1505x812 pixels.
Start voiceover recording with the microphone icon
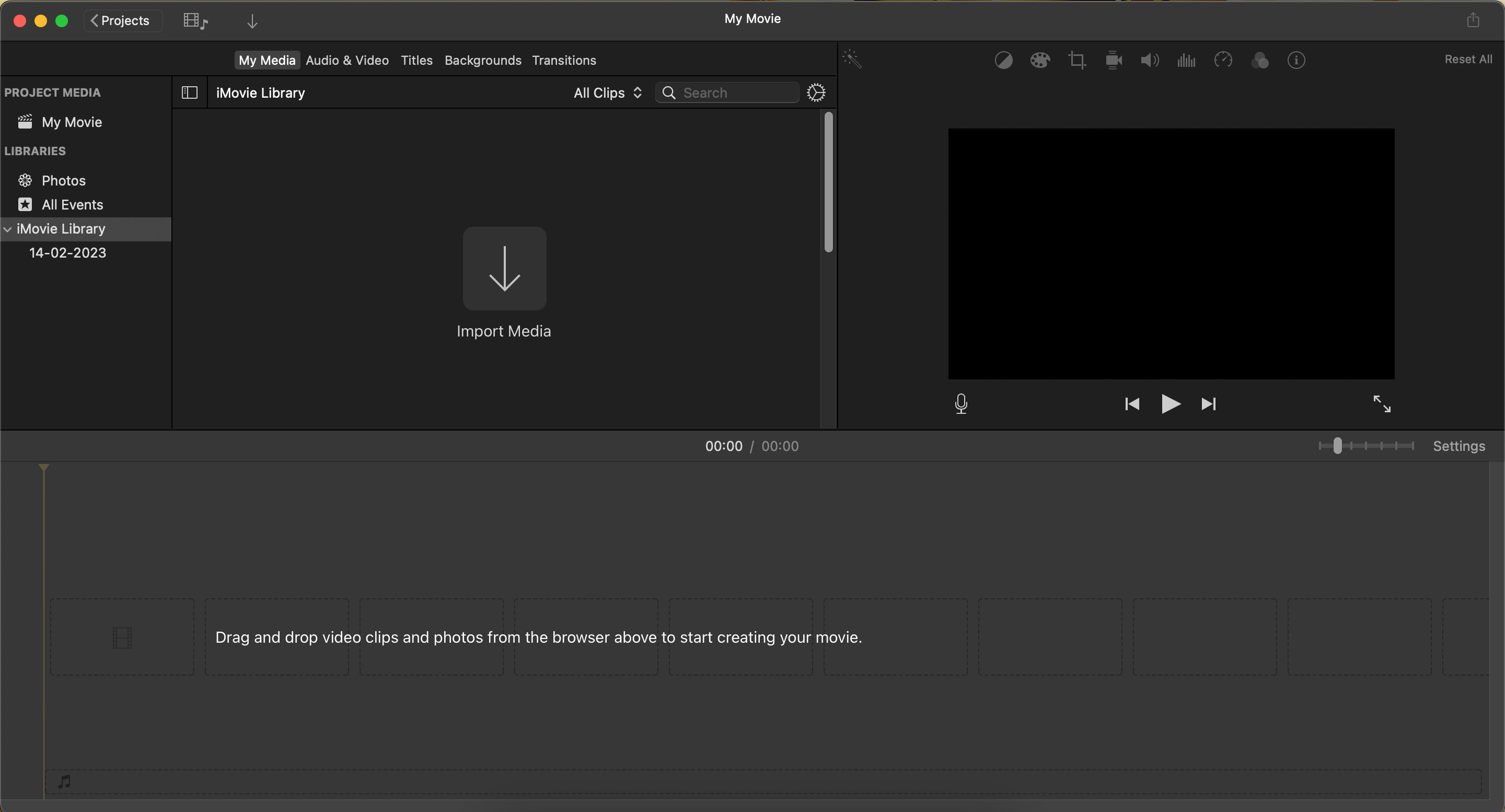pos(961,404)
